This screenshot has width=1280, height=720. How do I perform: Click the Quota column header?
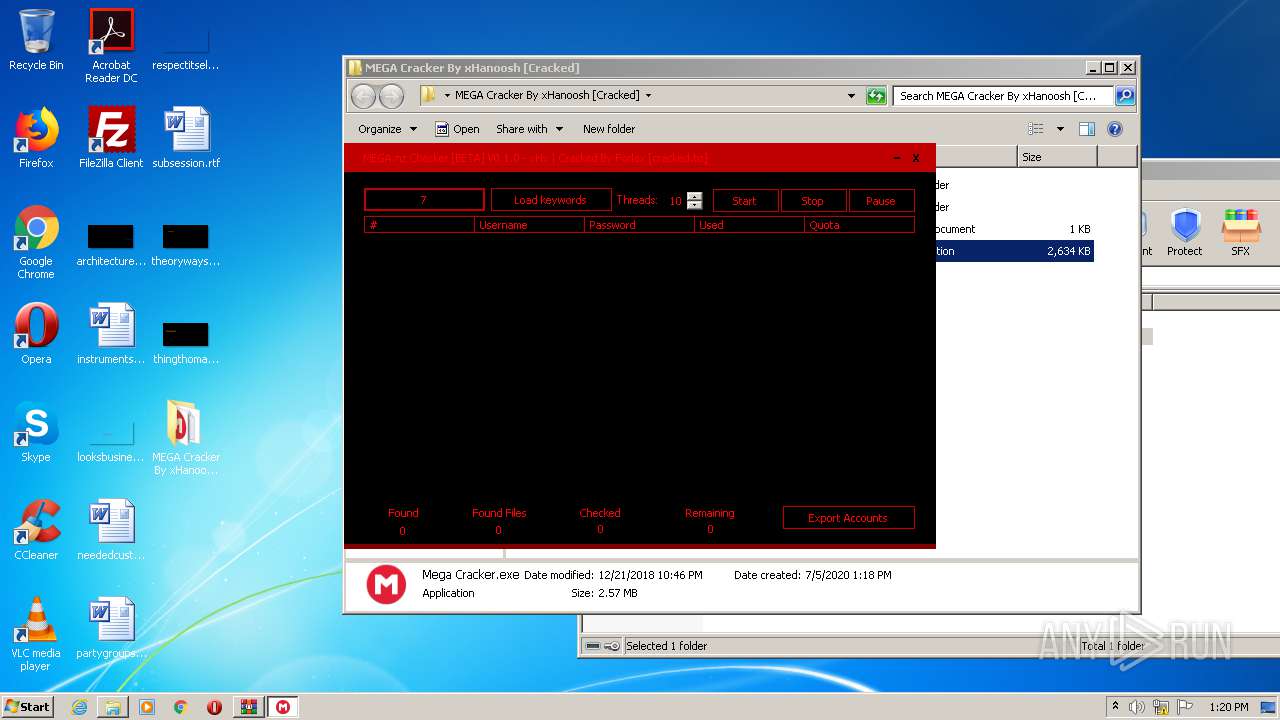[859, 225]
